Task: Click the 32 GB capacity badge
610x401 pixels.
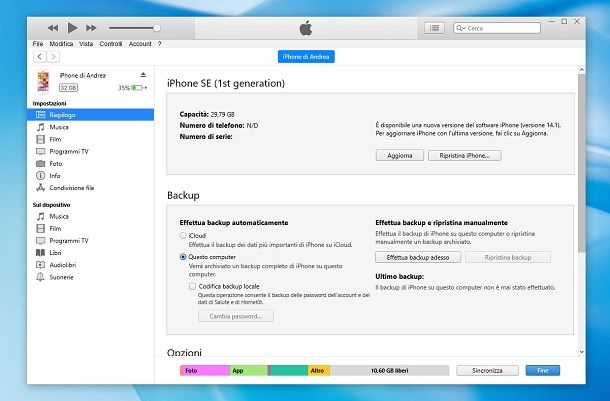Action: coord(68,88)
